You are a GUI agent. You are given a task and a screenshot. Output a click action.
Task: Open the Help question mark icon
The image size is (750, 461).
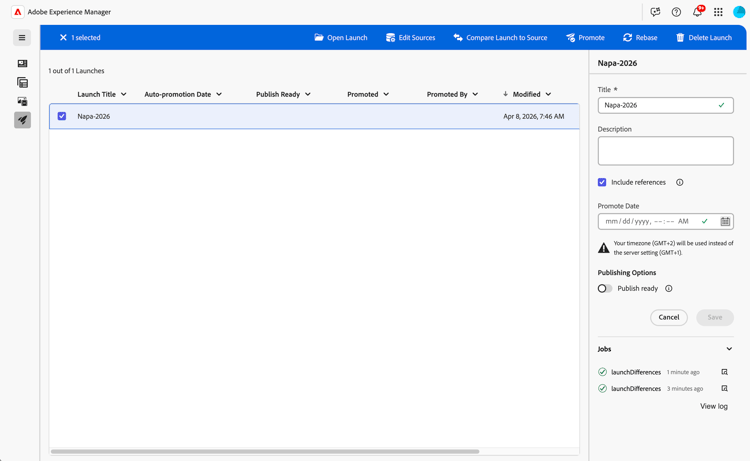[676, 12]
